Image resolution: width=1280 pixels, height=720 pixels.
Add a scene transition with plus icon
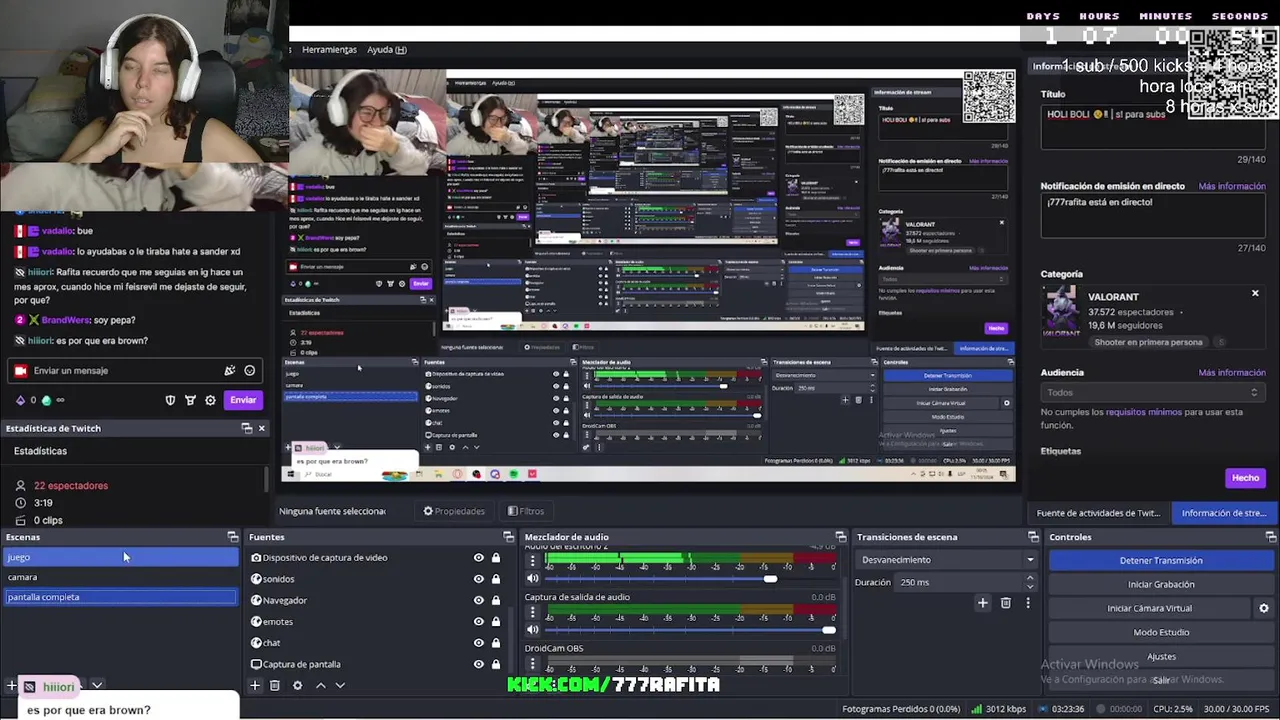(x=983, y=603)
